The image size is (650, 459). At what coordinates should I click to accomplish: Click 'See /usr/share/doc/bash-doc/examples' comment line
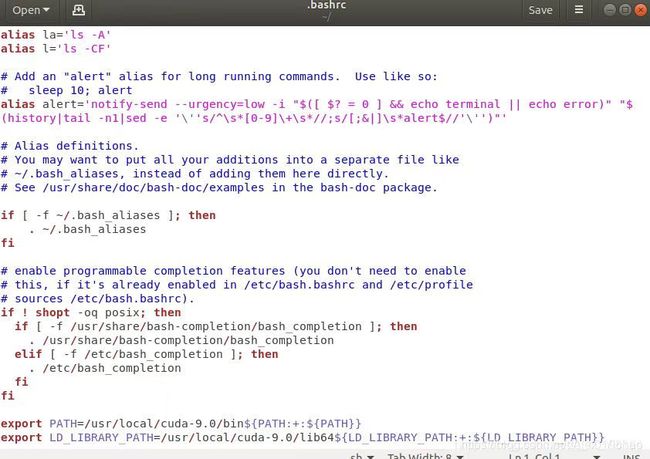[219, 188]
